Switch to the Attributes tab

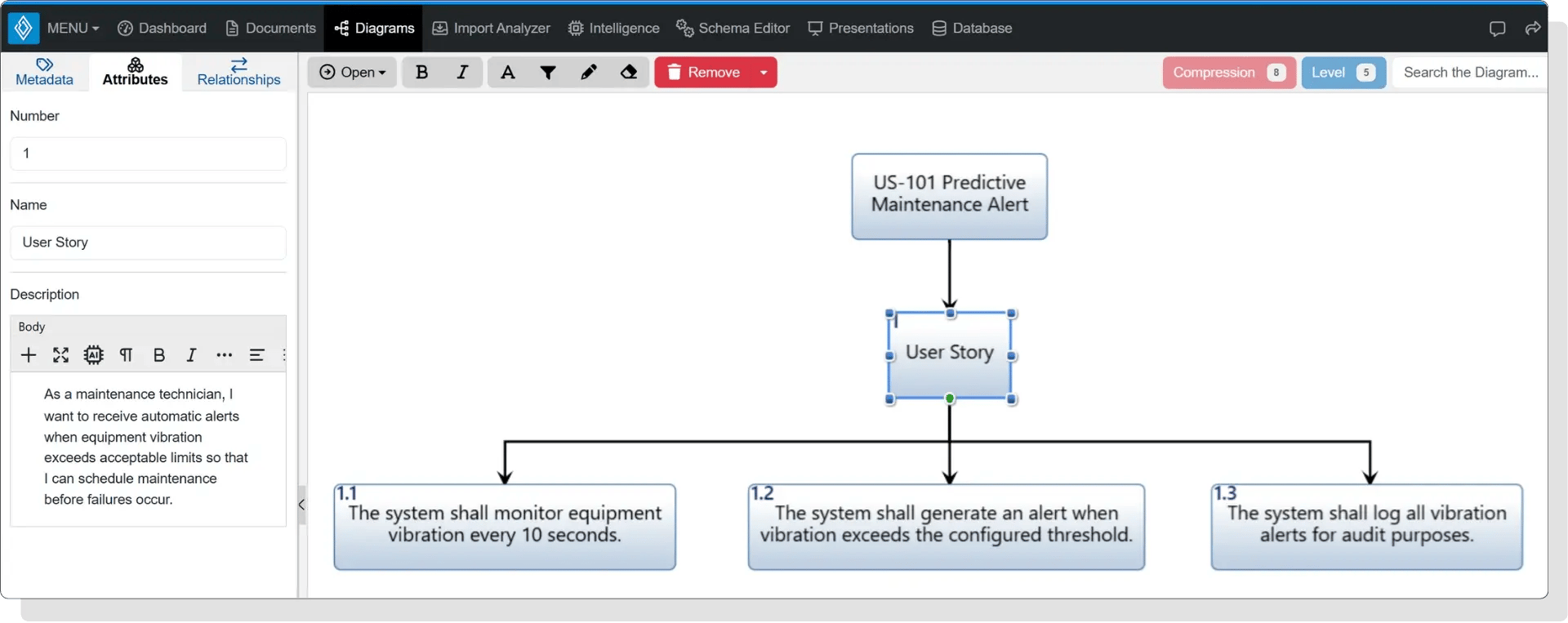point(135,72)
